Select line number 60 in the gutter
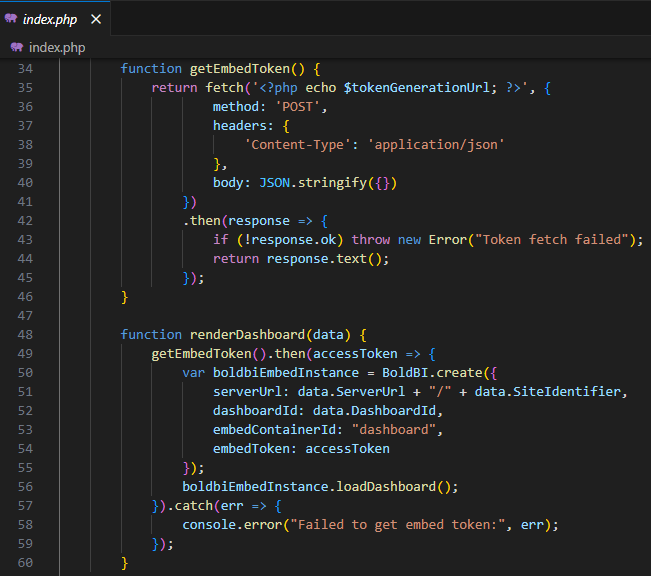The image size is (651, 576). 25,563
